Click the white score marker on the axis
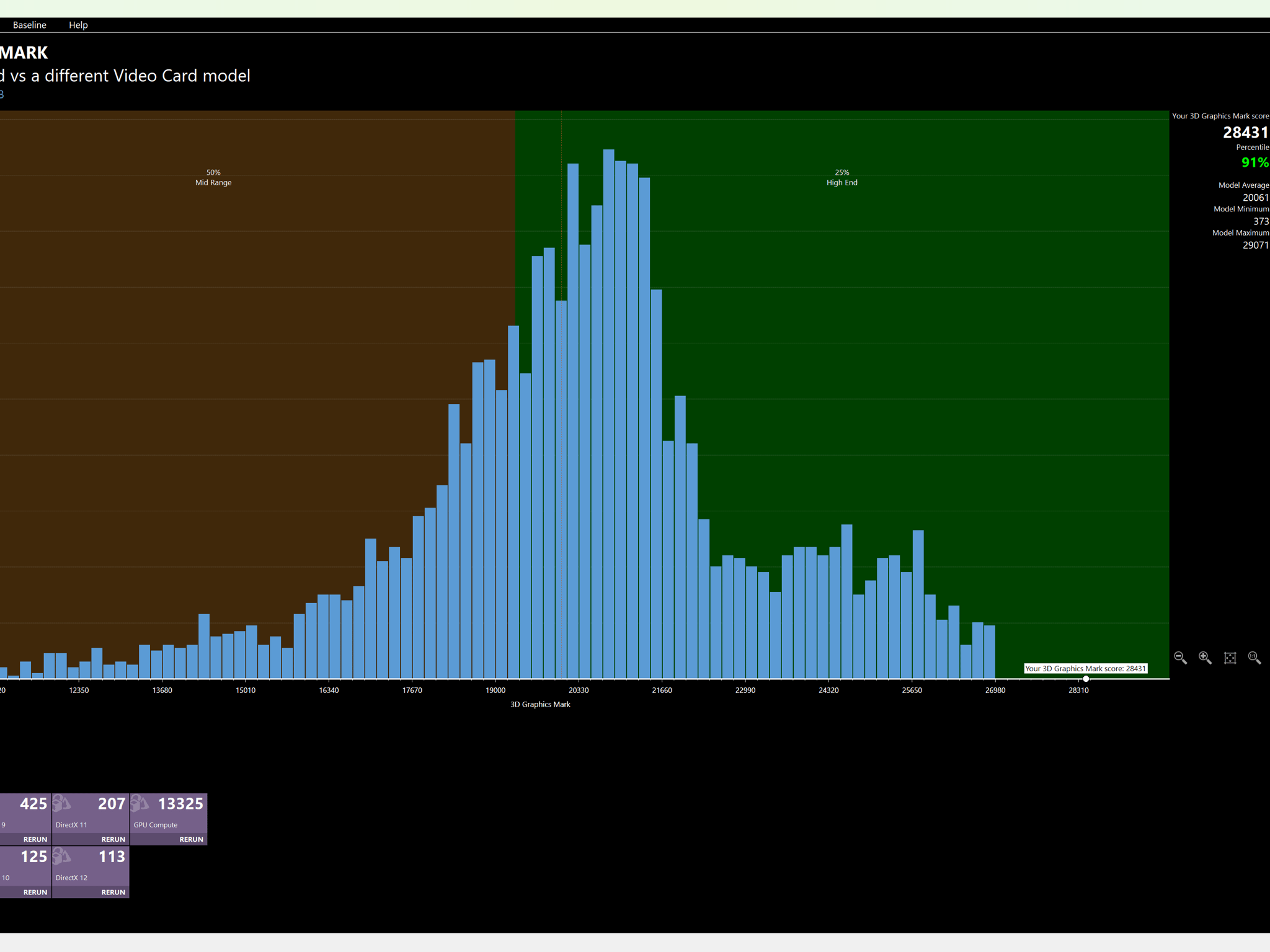Screen dimensions: 1270x952 click(x=1086, y=679)
